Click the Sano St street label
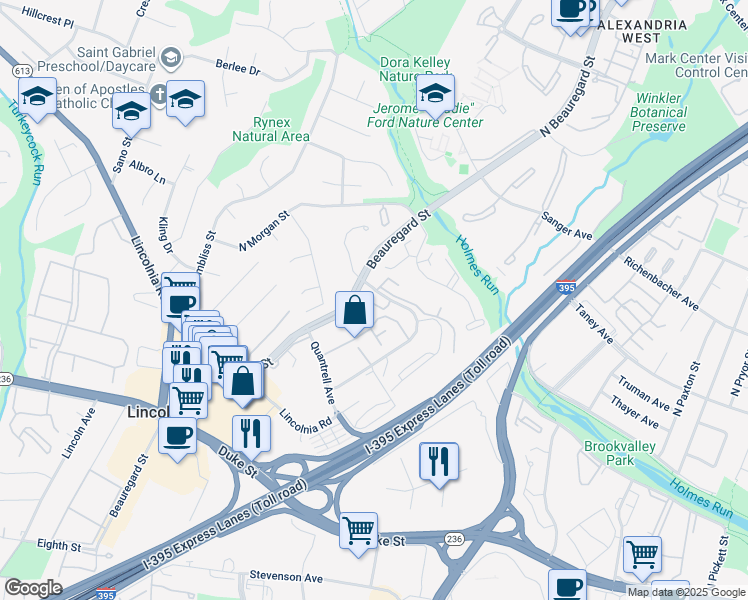Image resolution: width=748 pixels, height=600 pixels. (x=121, y=155)
